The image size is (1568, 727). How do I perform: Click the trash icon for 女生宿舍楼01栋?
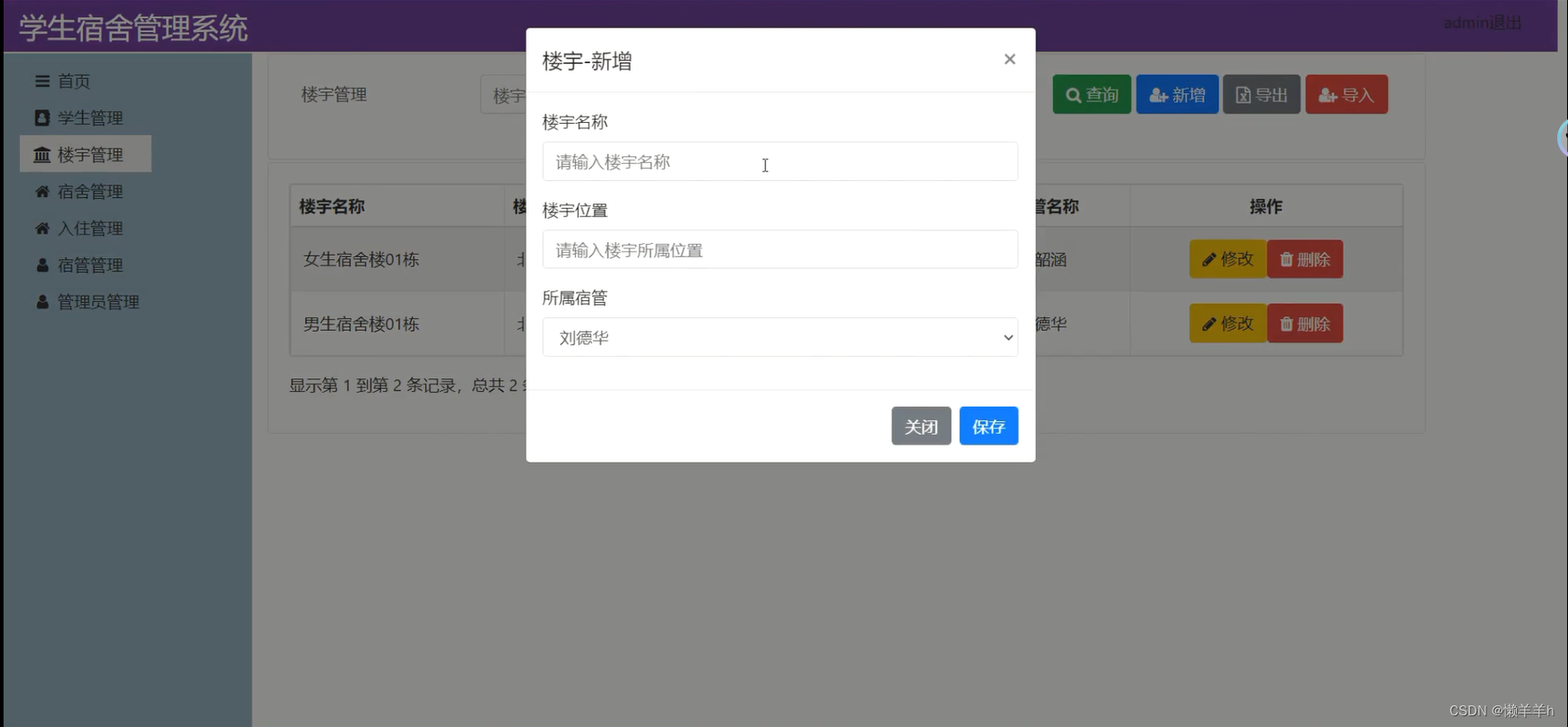1286,259
